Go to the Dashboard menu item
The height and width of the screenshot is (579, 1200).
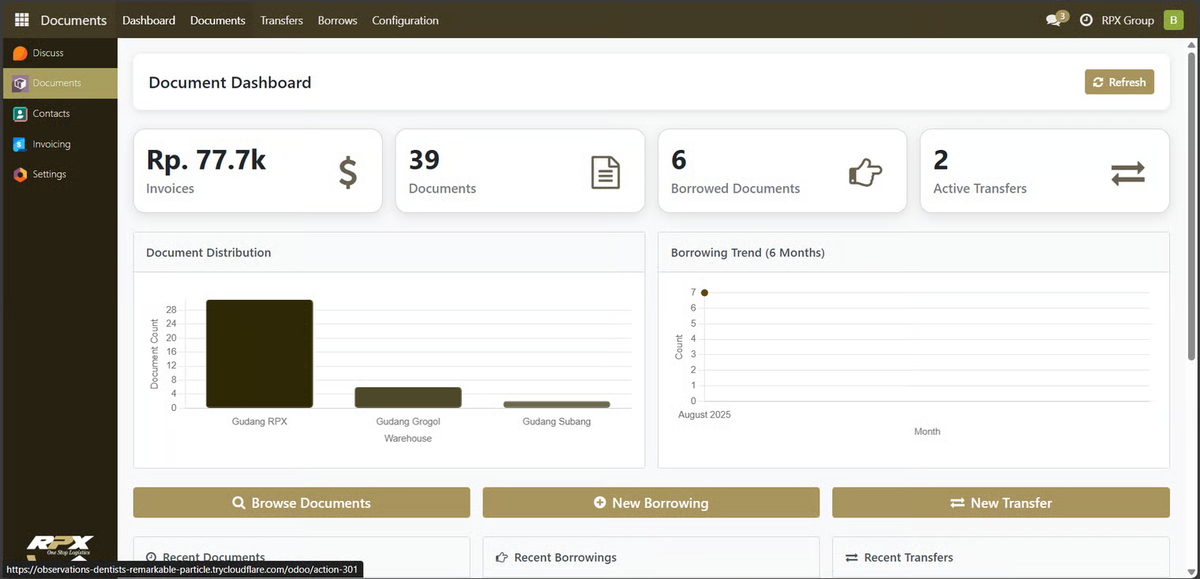148,20
